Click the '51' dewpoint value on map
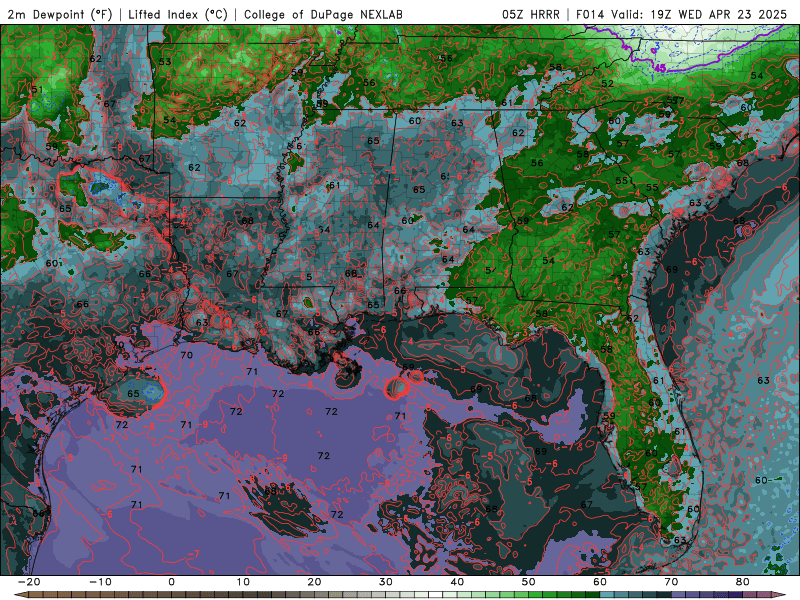This screenshot has width=800, height=600. (x=37, y=90)
